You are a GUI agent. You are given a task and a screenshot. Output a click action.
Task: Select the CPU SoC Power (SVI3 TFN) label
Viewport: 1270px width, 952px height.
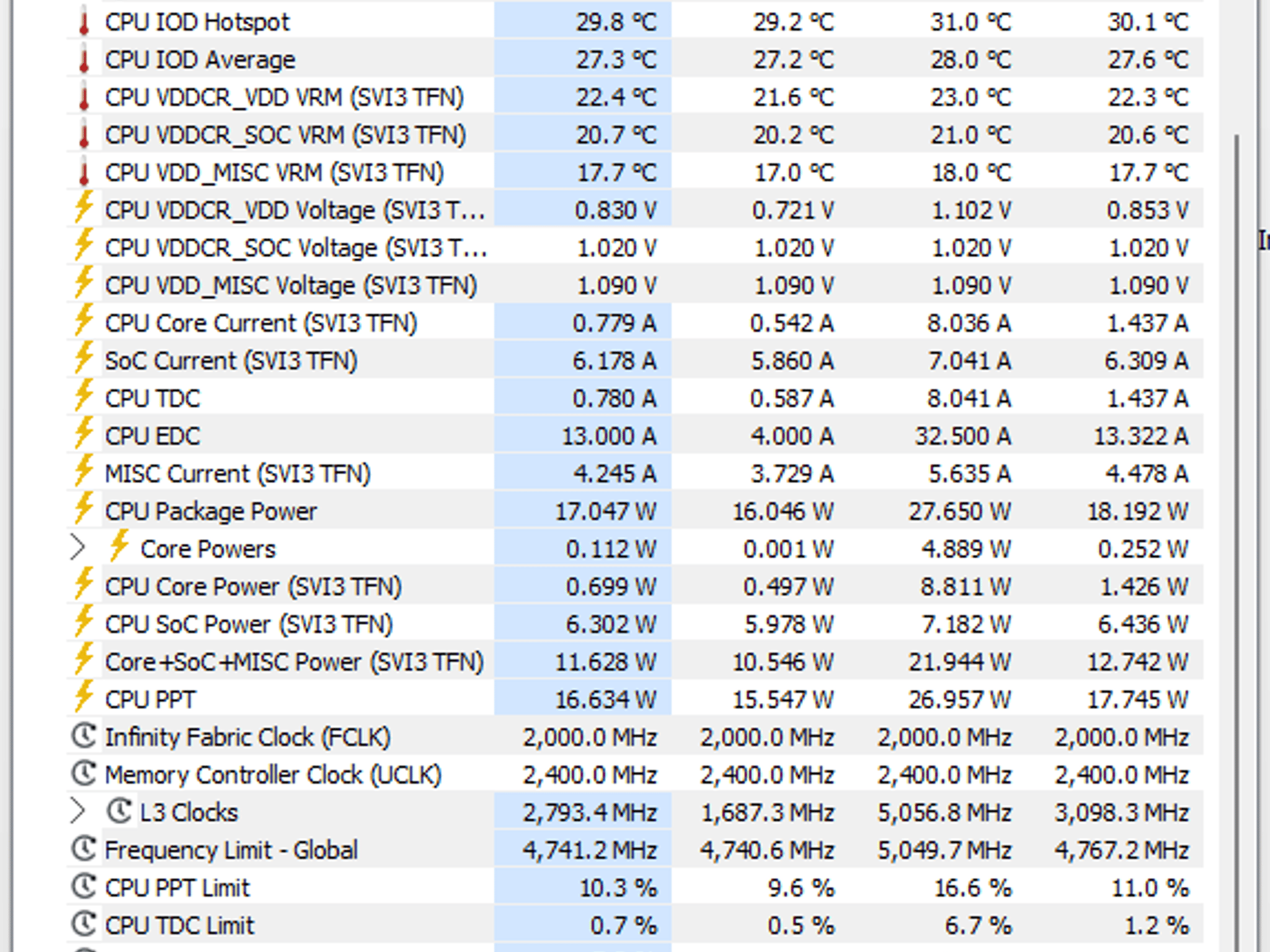pos(249,625)
